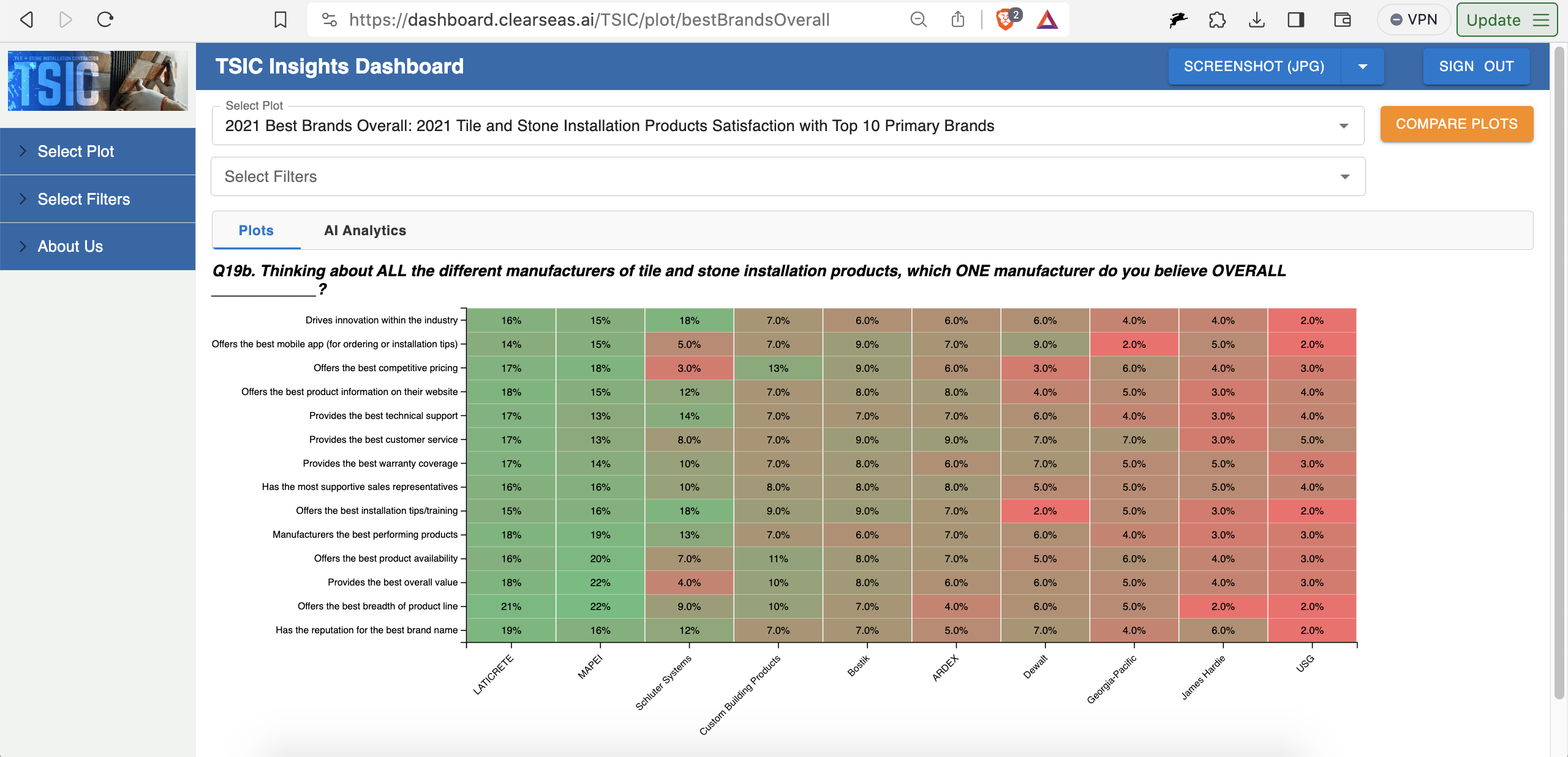The width and height of the screenshot is (1568, 757).
Task: Click the Compare Plots button
Action: (x=1457, y=124)
